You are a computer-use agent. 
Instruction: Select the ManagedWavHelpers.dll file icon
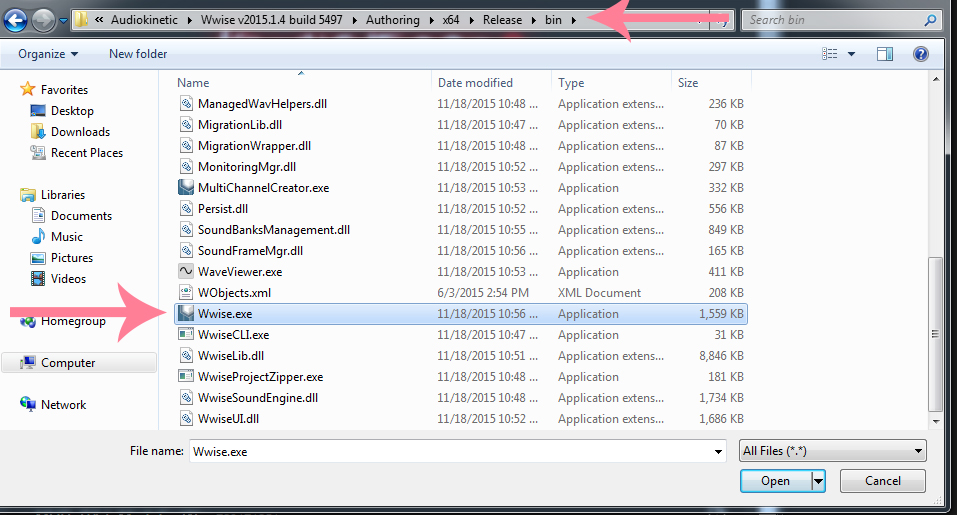point(186,104)
